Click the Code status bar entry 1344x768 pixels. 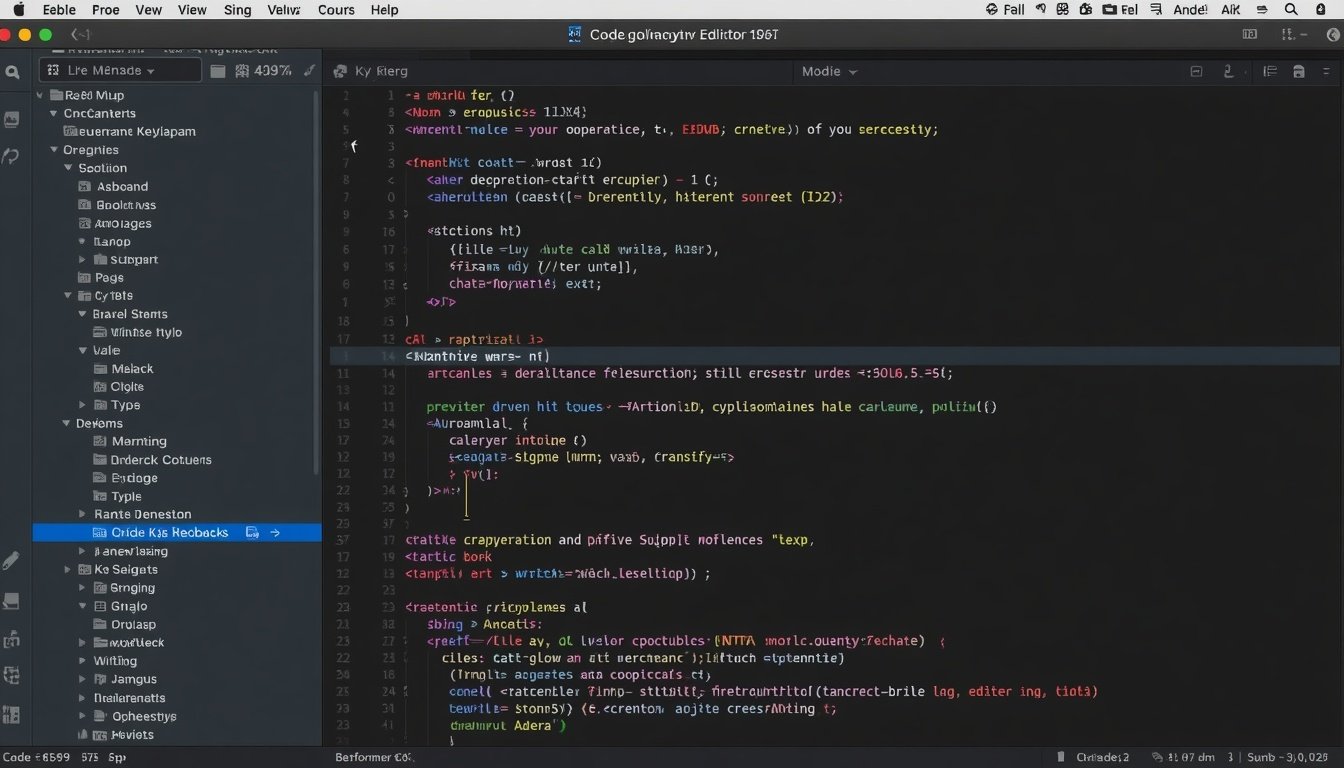(36, 757)
